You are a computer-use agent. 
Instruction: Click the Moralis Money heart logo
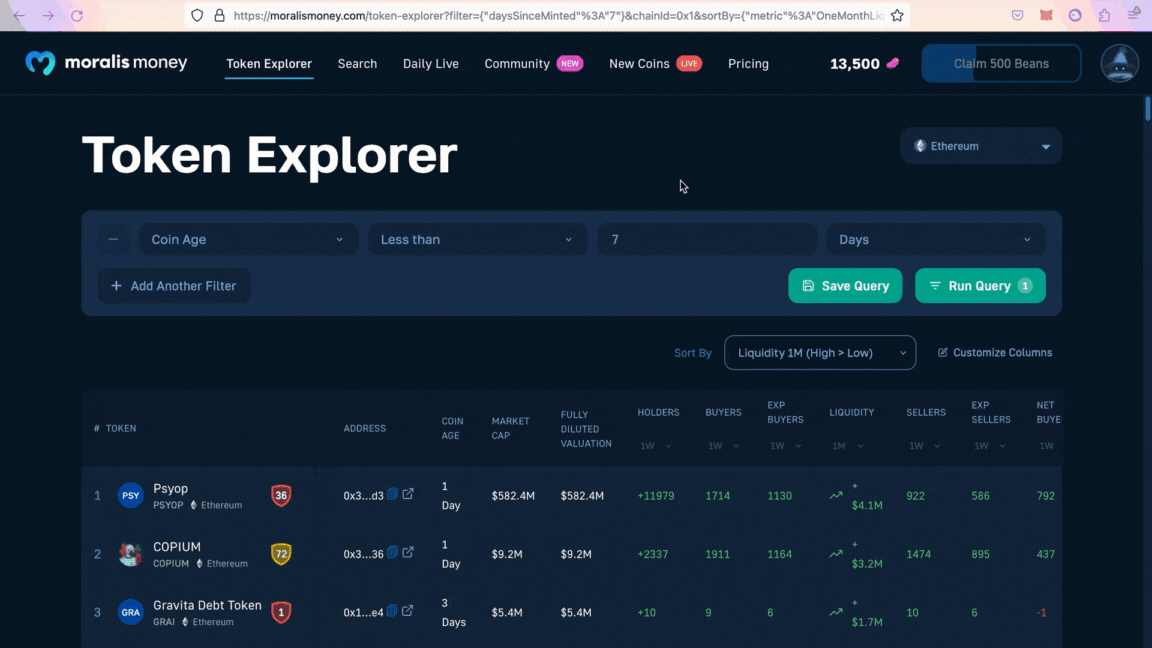click(40, 63)
